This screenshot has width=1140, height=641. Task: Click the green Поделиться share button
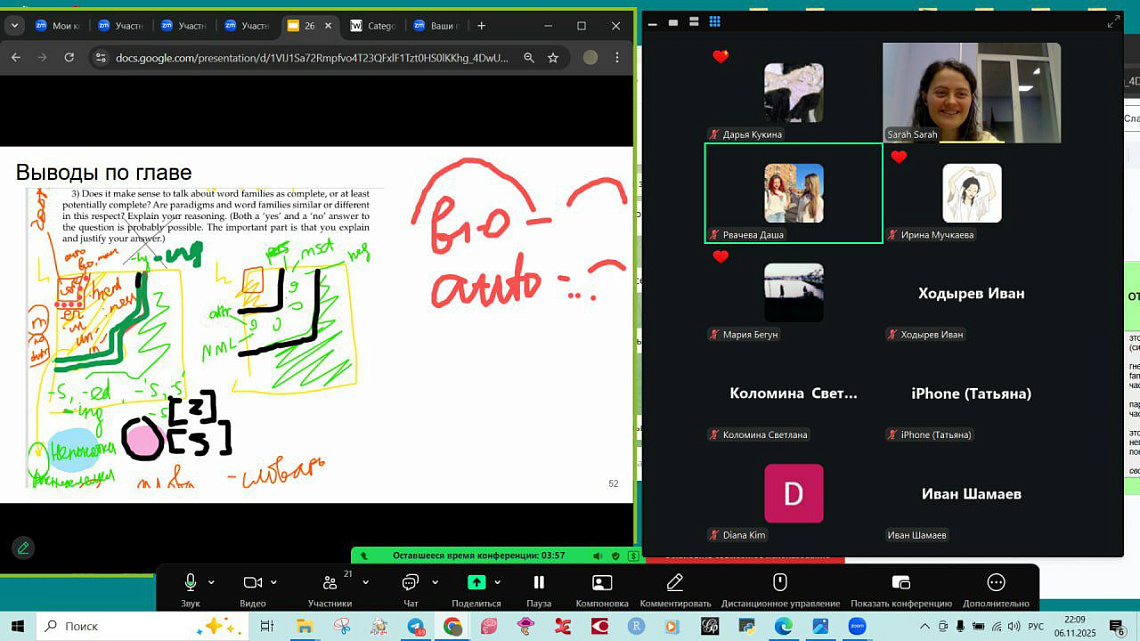coord(476,583)
